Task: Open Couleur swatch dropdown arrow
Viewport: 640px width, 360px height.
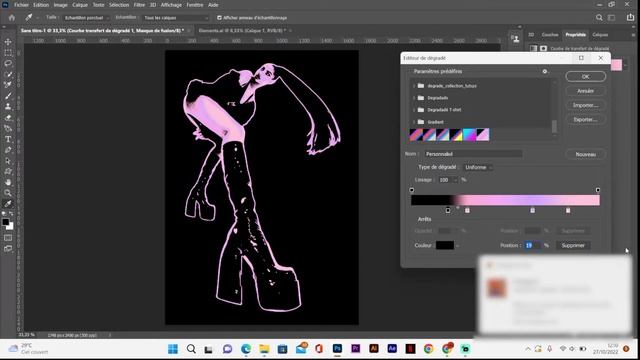Action: pyautogui.click(x=458, y=246)
